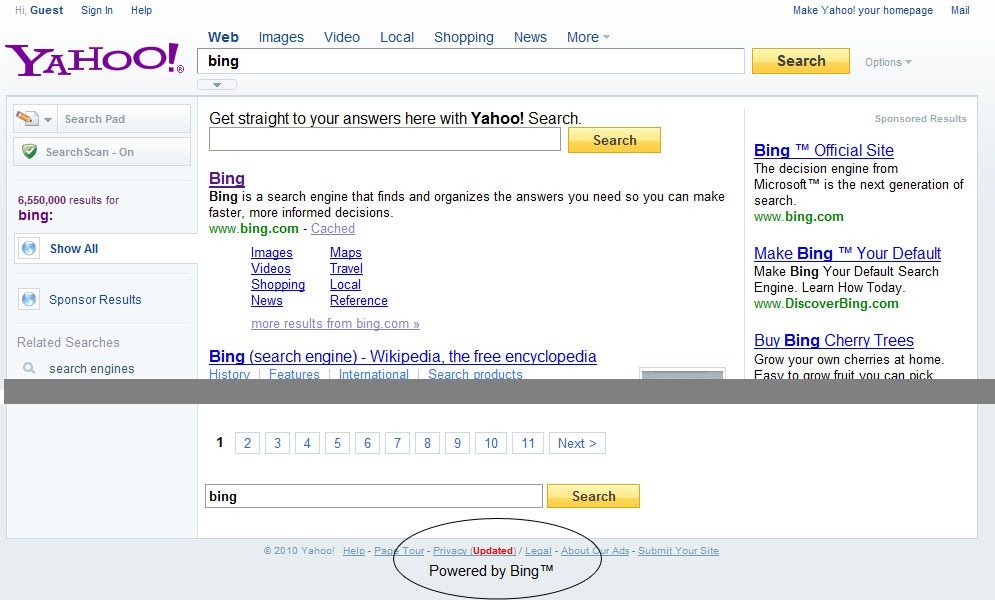Go to the Shopping tab
Viewport: 995px width, 600px height.
(464, 37)
